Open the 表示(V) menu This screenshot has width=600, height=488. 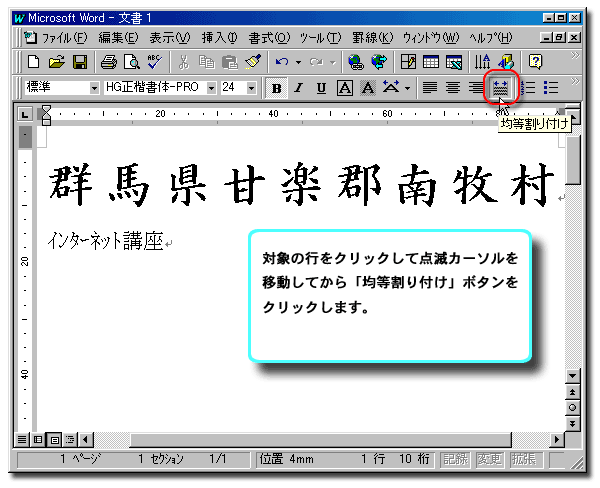pyautogui.click(x=169, y=38)
